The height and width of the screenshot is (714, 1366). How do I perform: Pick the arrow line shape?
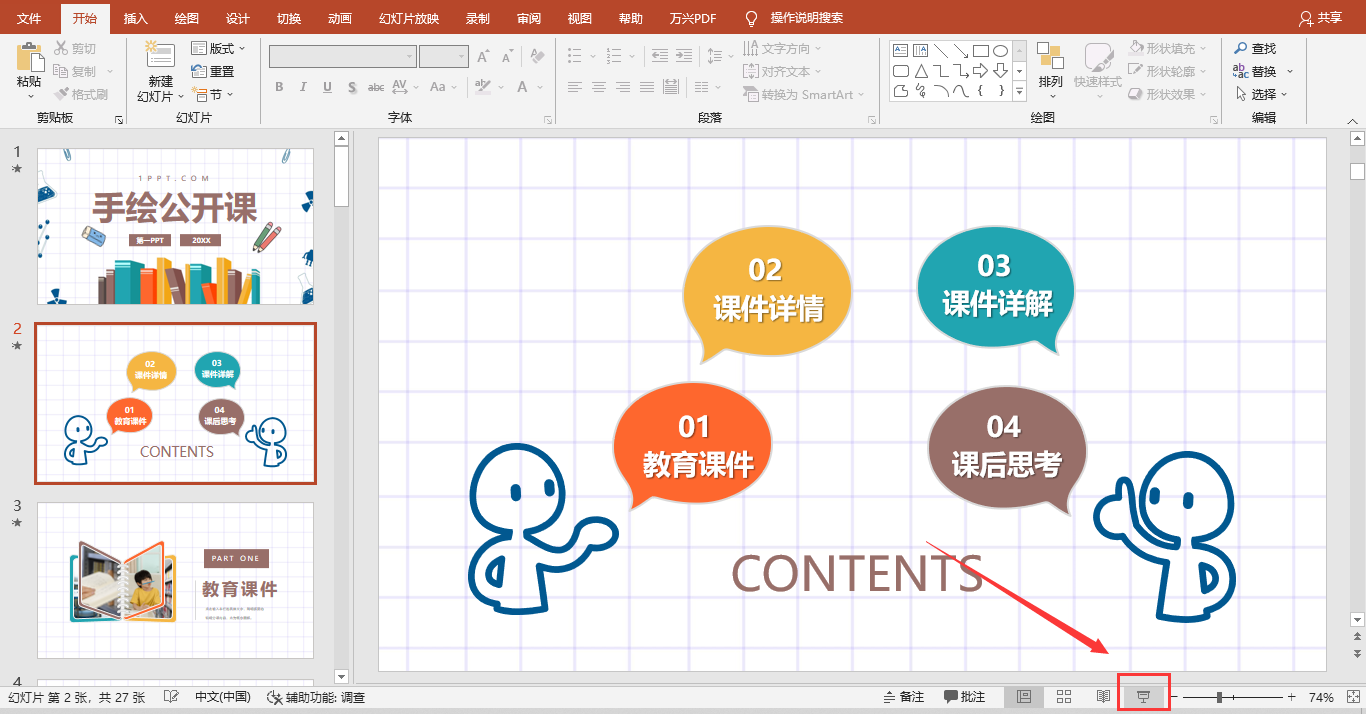pyautogui.click(x=961, y=50)
